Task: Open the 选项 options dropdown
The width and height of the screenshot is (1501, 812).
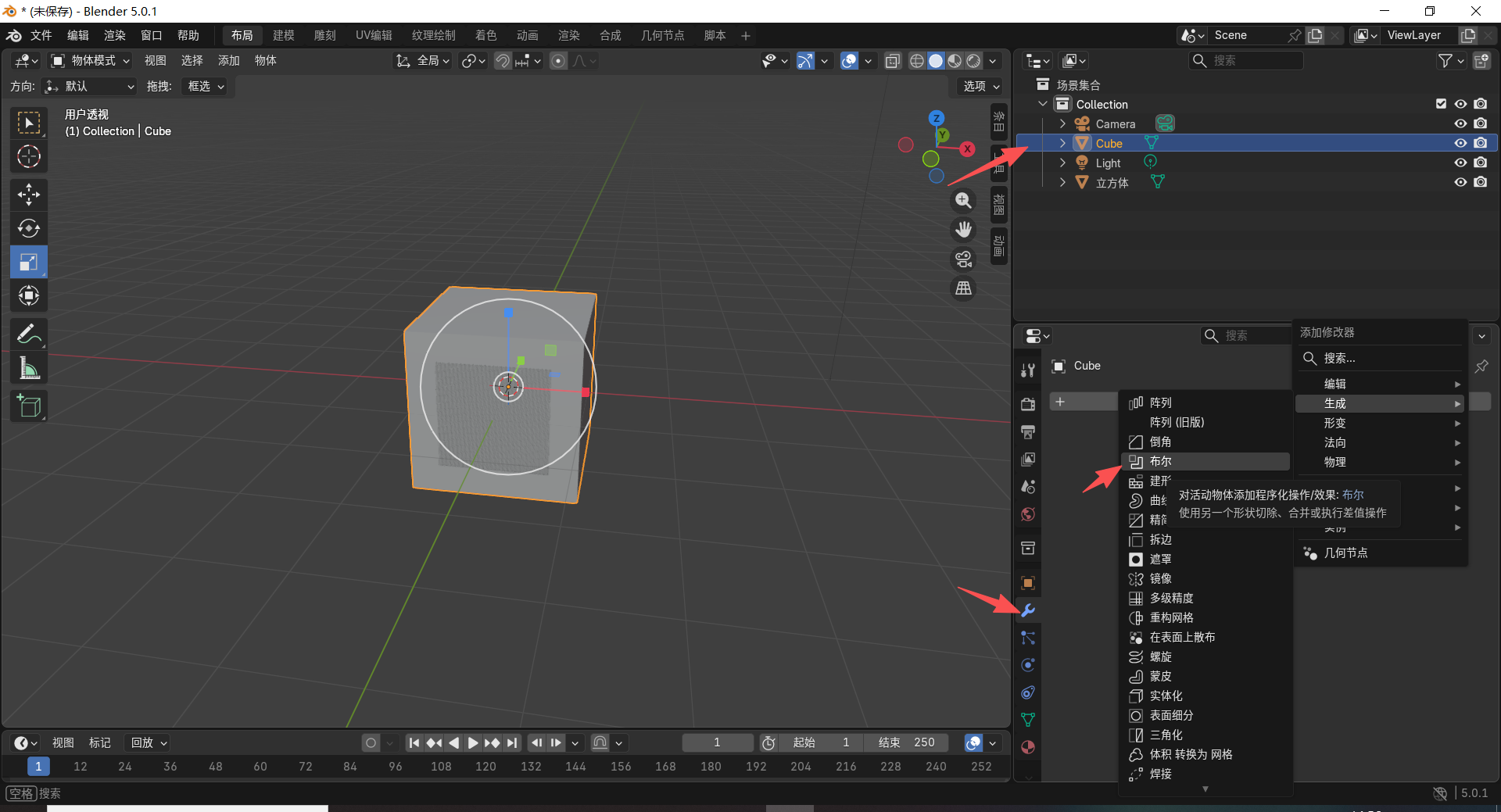Action: pos(981,87)
